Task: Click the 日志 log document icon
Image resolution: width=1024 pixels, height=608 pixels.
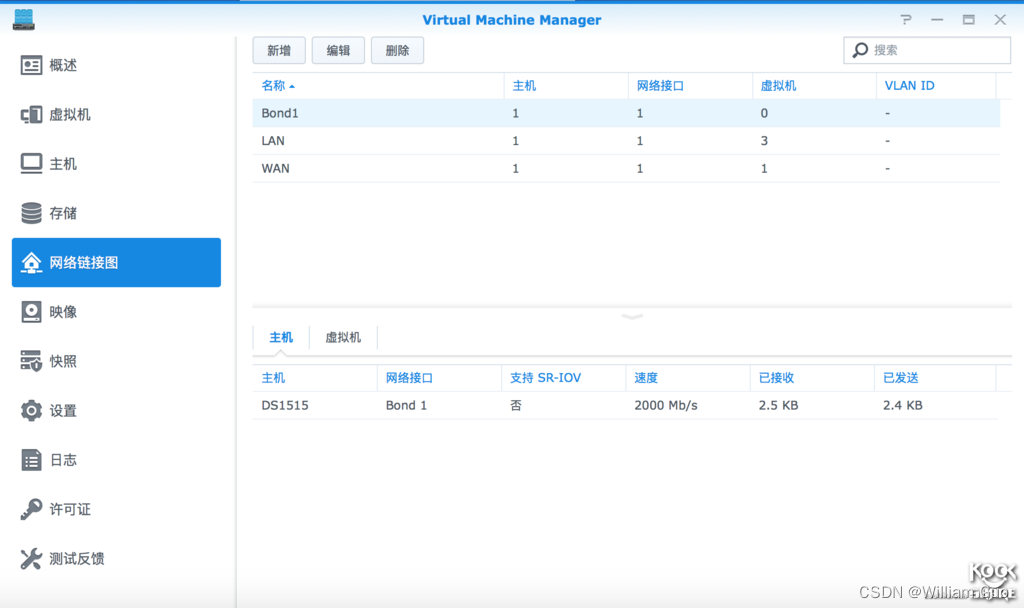Action: tap(31, 460)
